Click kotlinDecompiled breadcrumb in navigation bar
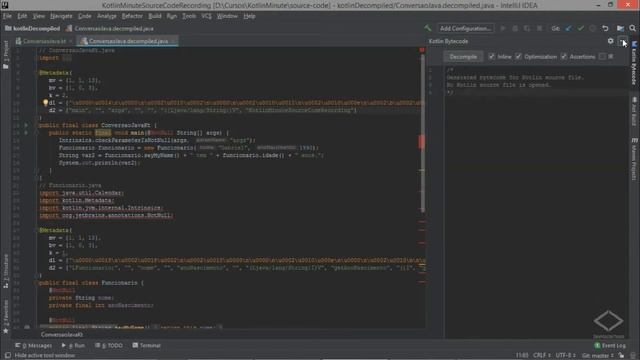Screen dimensions: 640x360 (x=32, y=29)
